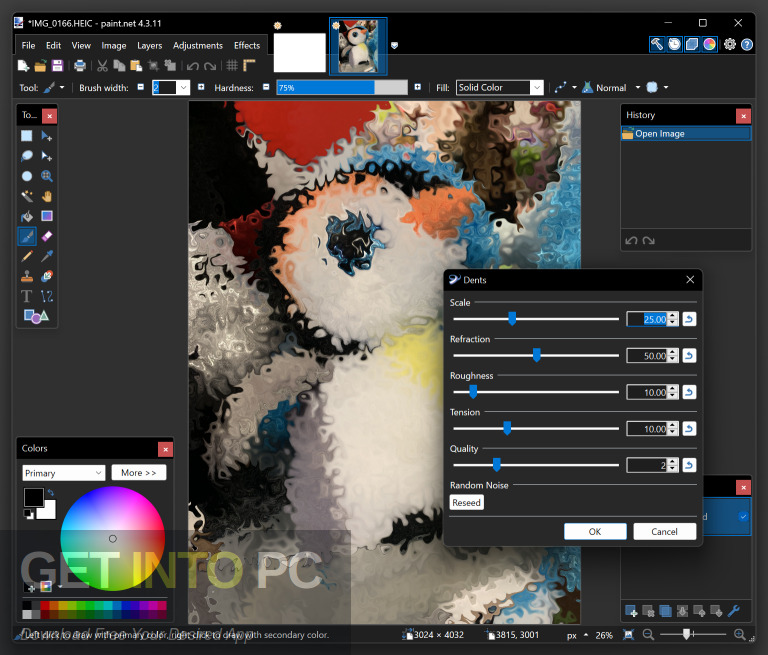Image resolution: width=768 pixels, height=655 pixels.
Task: Toggle pixel grid display
Action: pos(232,66)
